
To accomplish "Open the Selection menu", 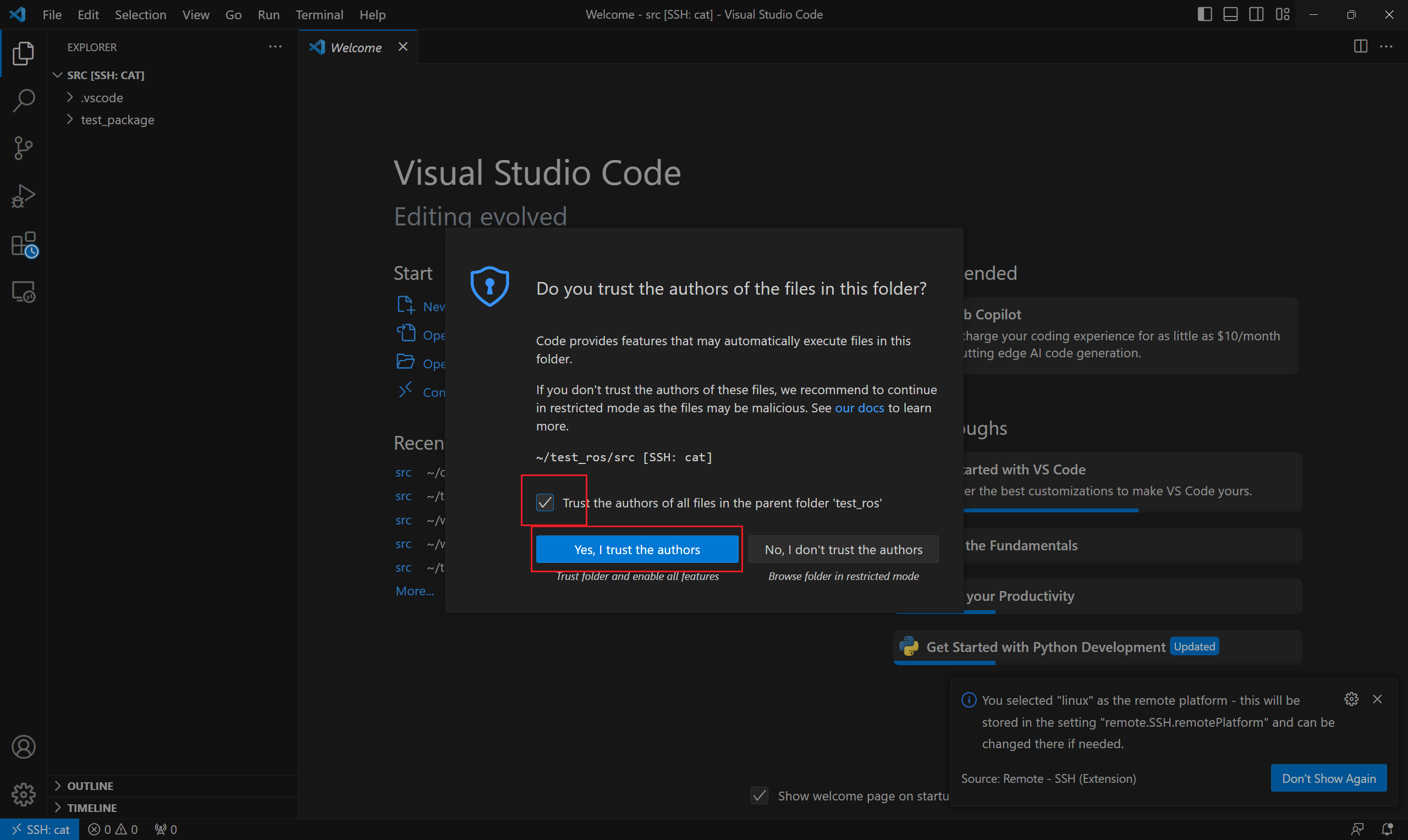I will [140, 14].
